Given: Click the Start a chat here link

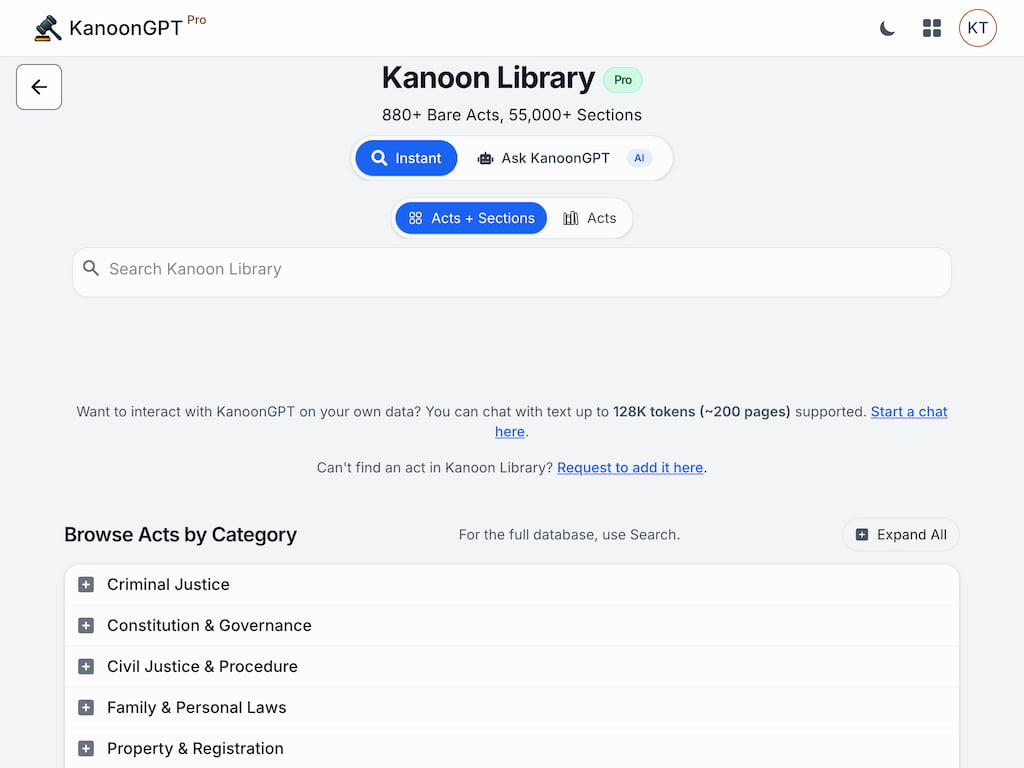Looking at the screenshot, I should 909,411.
